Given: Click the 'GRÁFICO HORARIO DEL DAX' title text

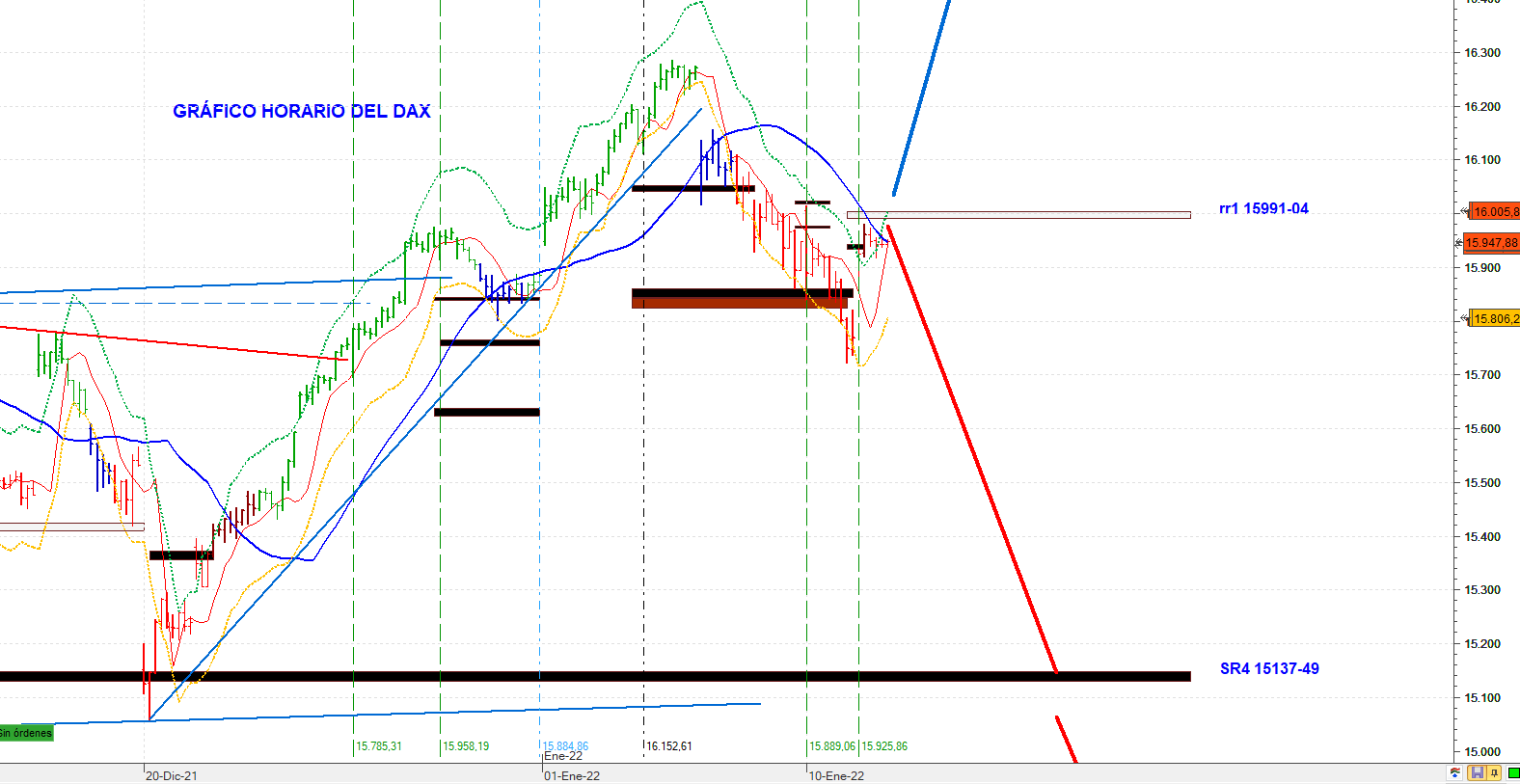Looking at the screenshot, I should tap(302, 111).
